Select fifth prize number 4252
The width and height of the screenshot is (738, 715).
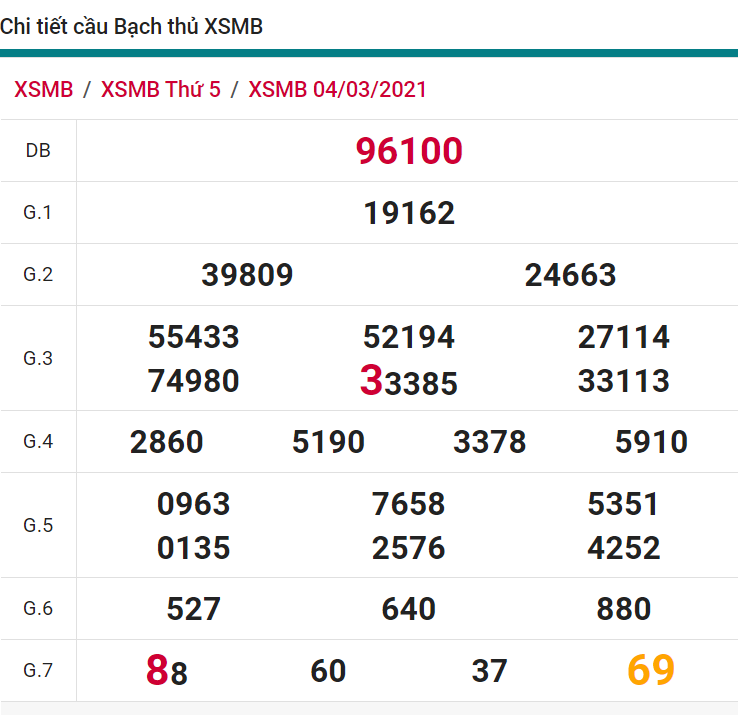point(623,548)
